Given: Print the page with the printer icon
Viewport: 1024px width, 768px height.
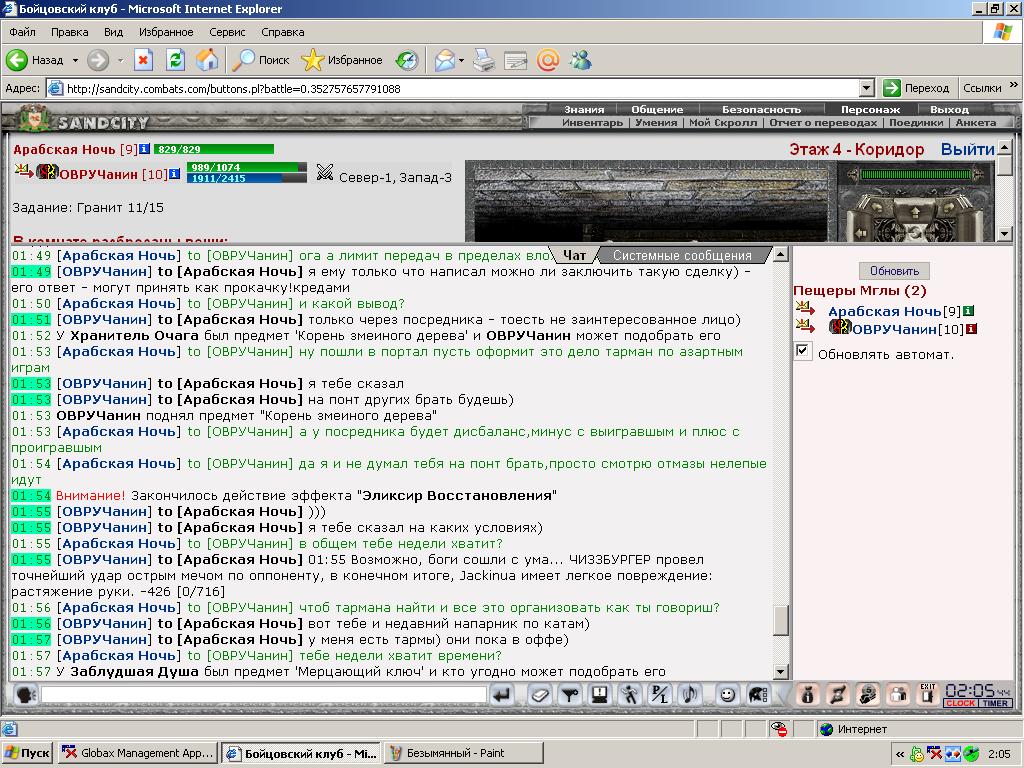Looking at the screenshot, I should coord(484,60).
